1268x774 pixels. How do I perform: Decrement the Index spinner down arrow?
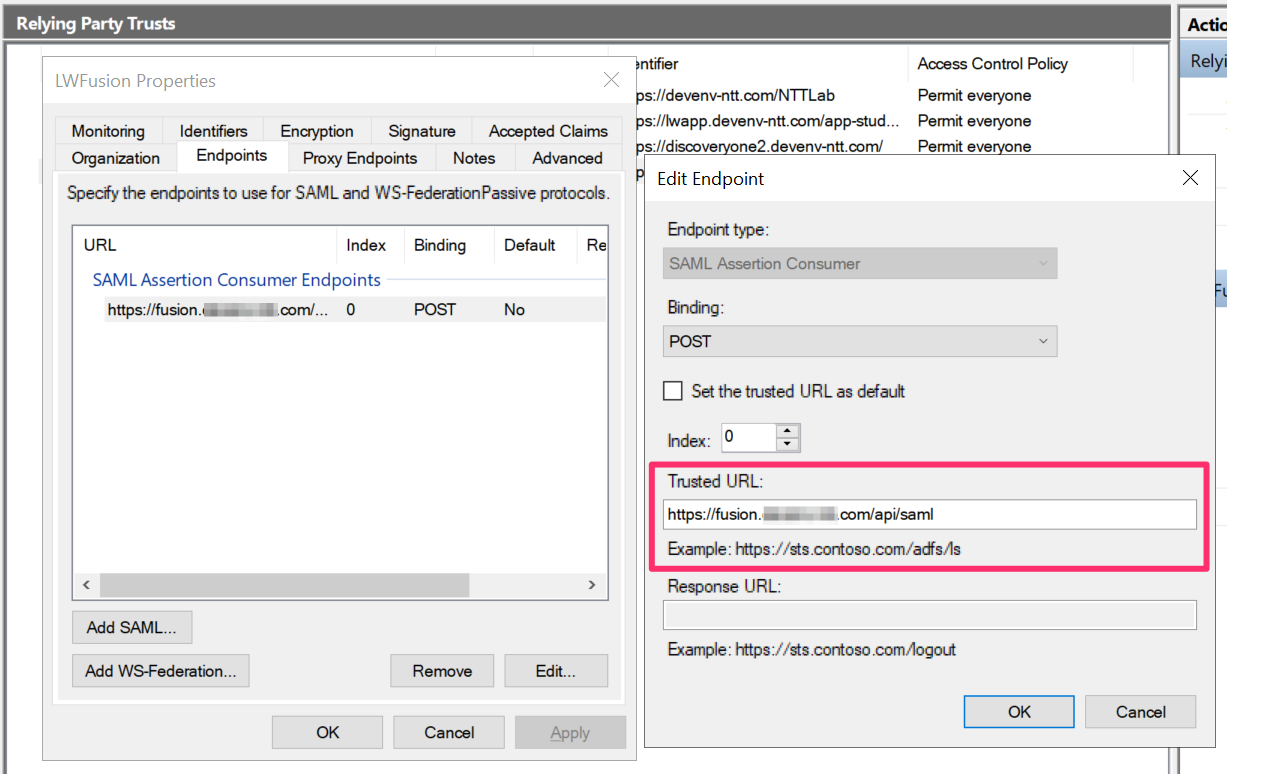[788, 444]
